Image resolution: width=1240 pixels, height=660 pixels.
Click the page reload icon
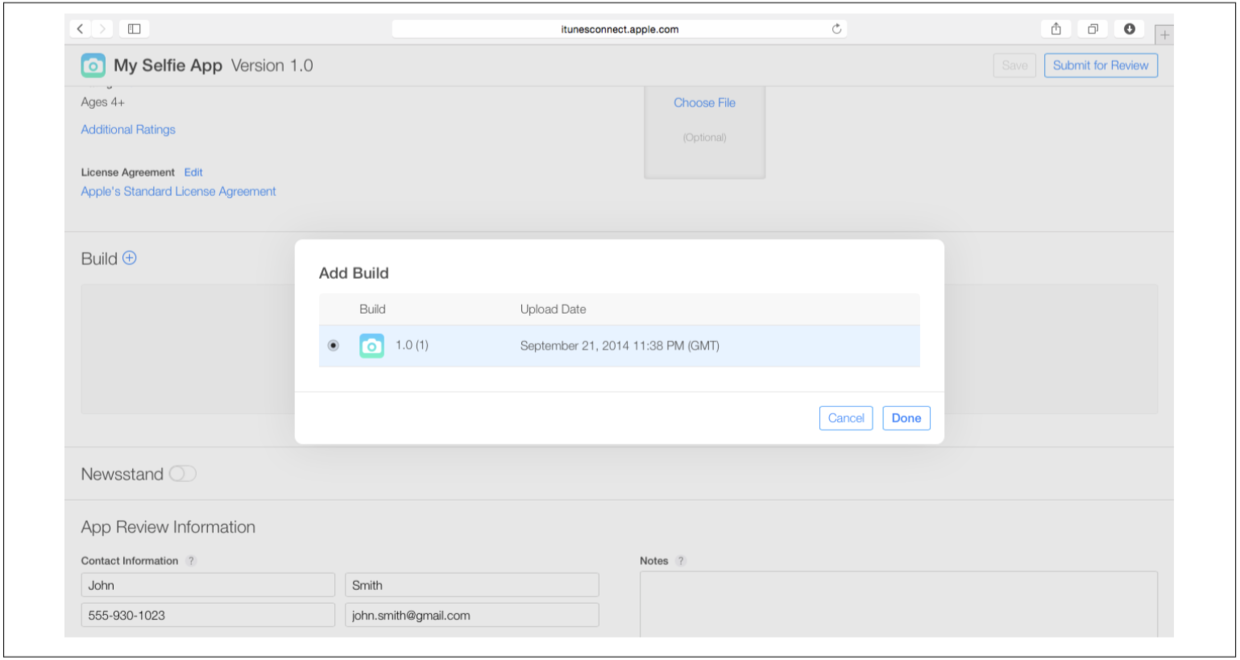(x=836, y=29)
